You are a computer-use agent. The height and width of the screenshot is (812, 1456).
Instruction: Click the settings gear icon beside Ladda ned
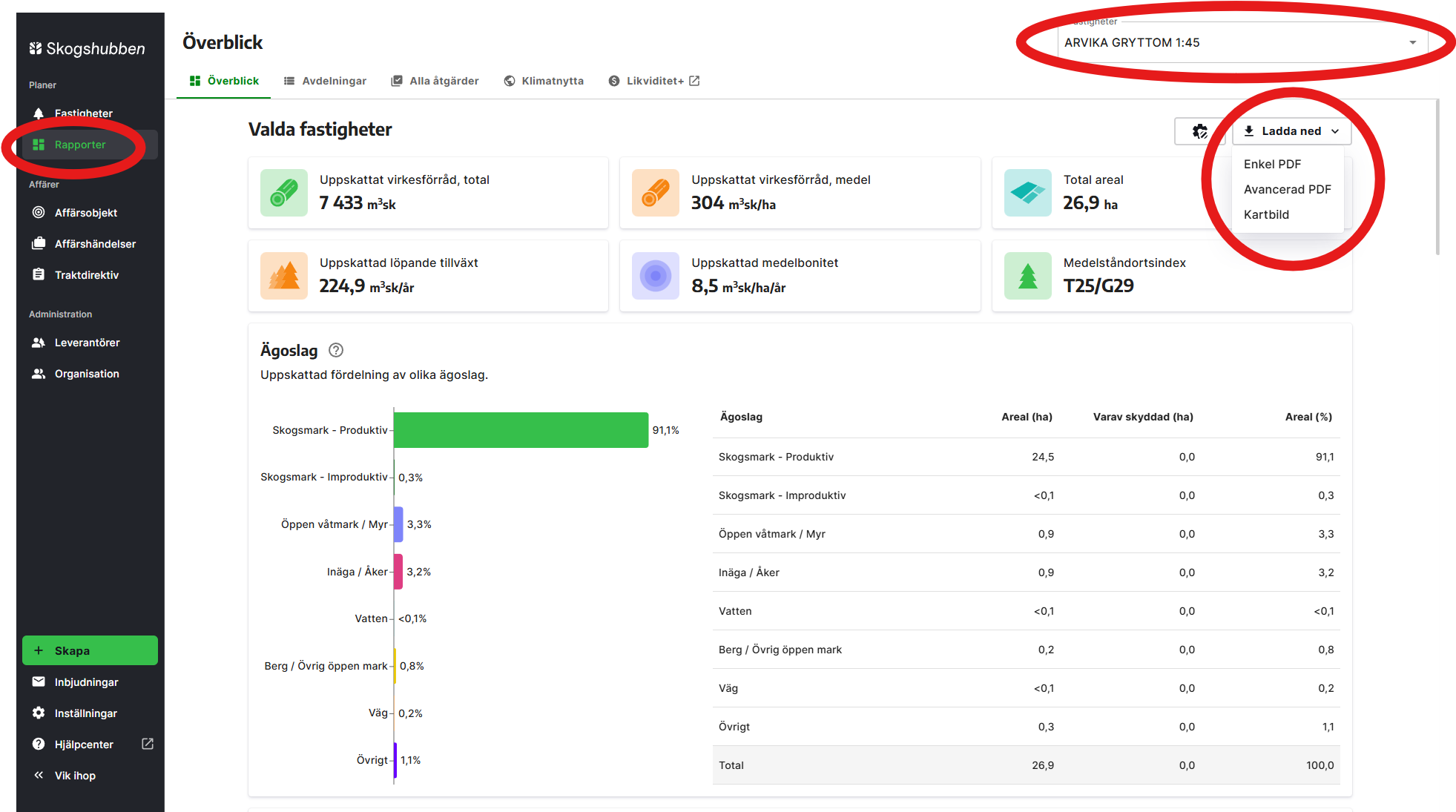(x=1198, y=131)
